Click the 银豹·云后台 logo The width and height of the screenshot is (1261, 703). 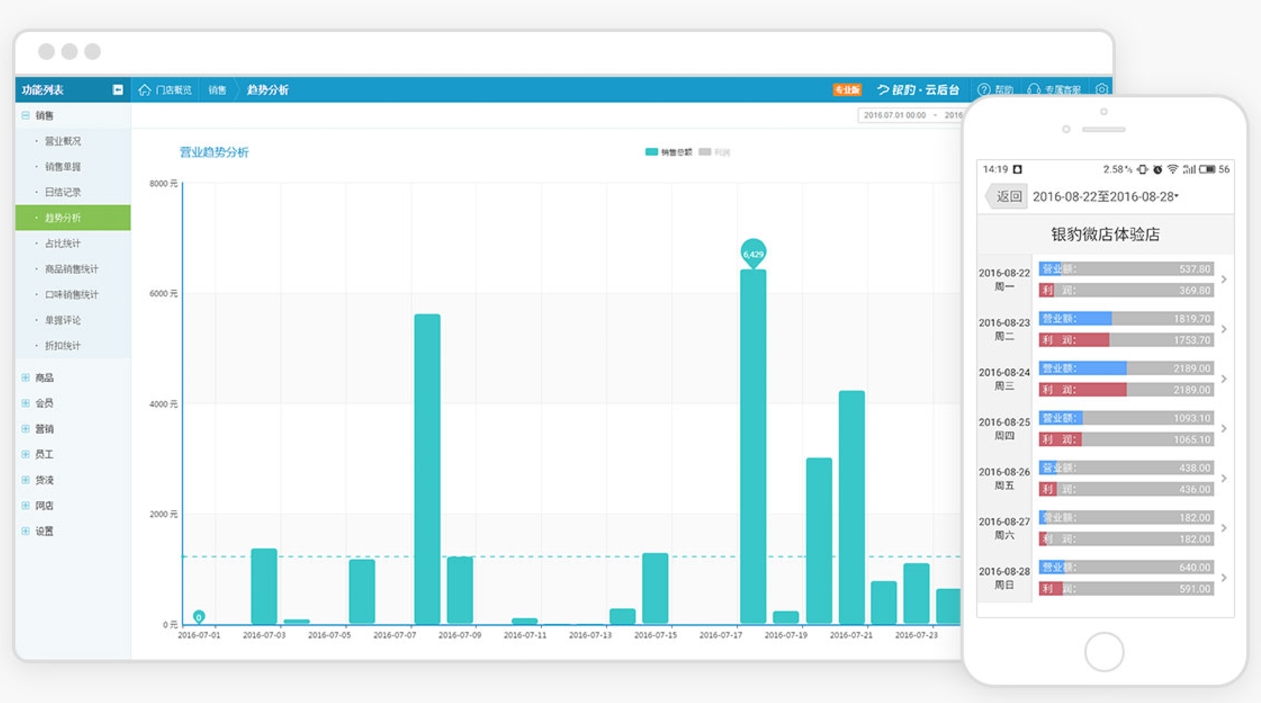pyautogui.click(x=918, y=90)
